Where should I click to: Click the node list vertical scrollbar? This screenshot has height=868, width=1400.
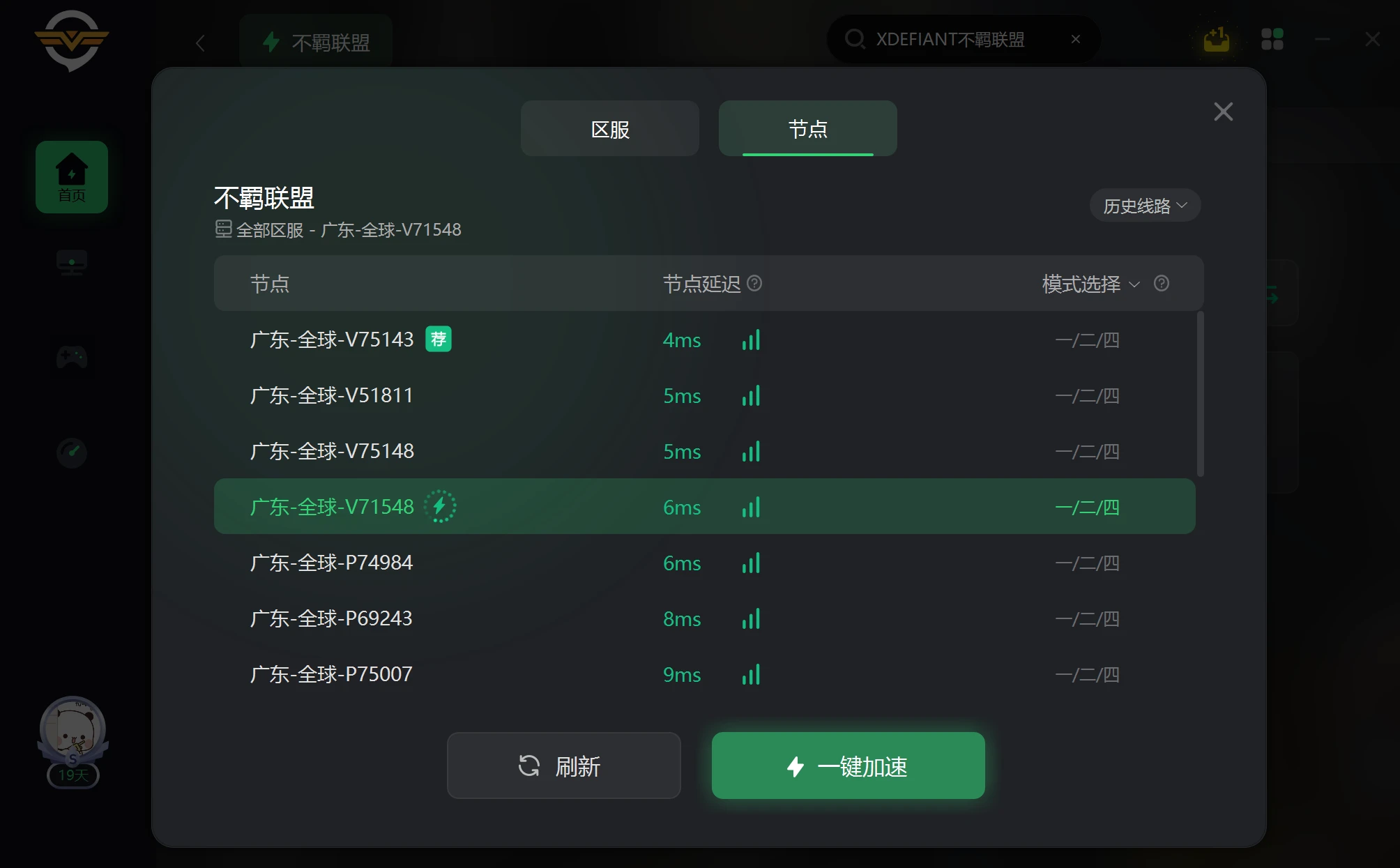point(1200,395)
